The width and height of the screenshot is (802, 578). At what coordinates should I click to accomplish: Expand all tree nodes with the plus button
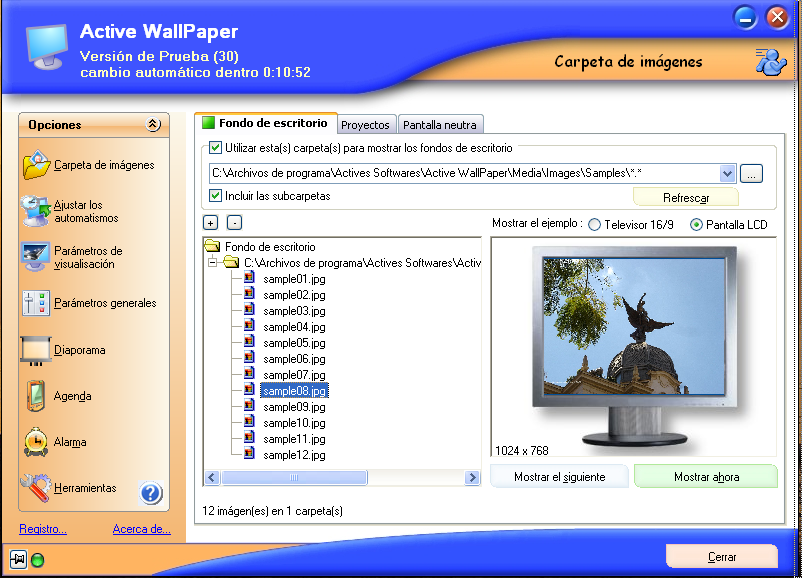click(x=210, y=223)
